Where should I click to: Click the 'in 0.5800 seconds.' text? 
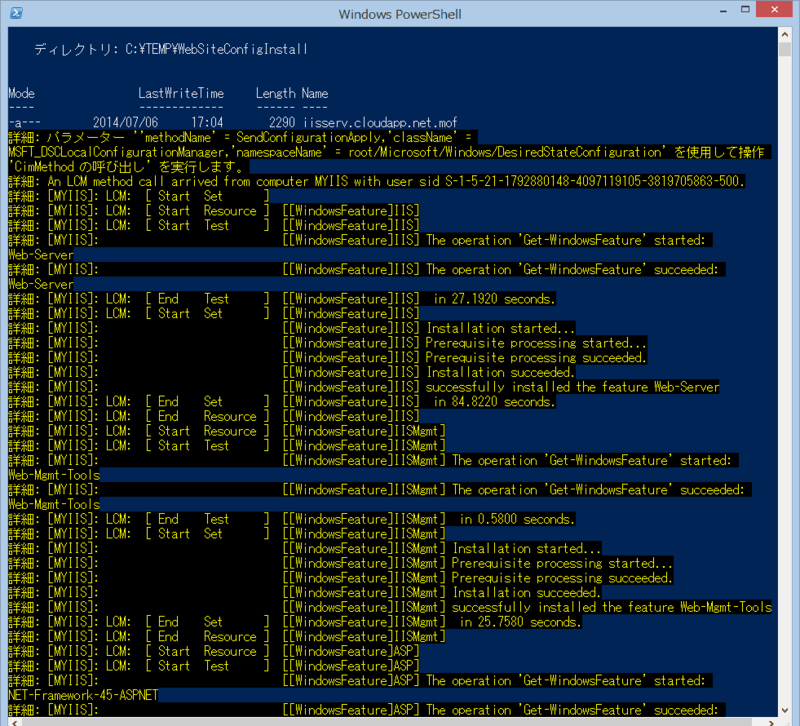517,519
